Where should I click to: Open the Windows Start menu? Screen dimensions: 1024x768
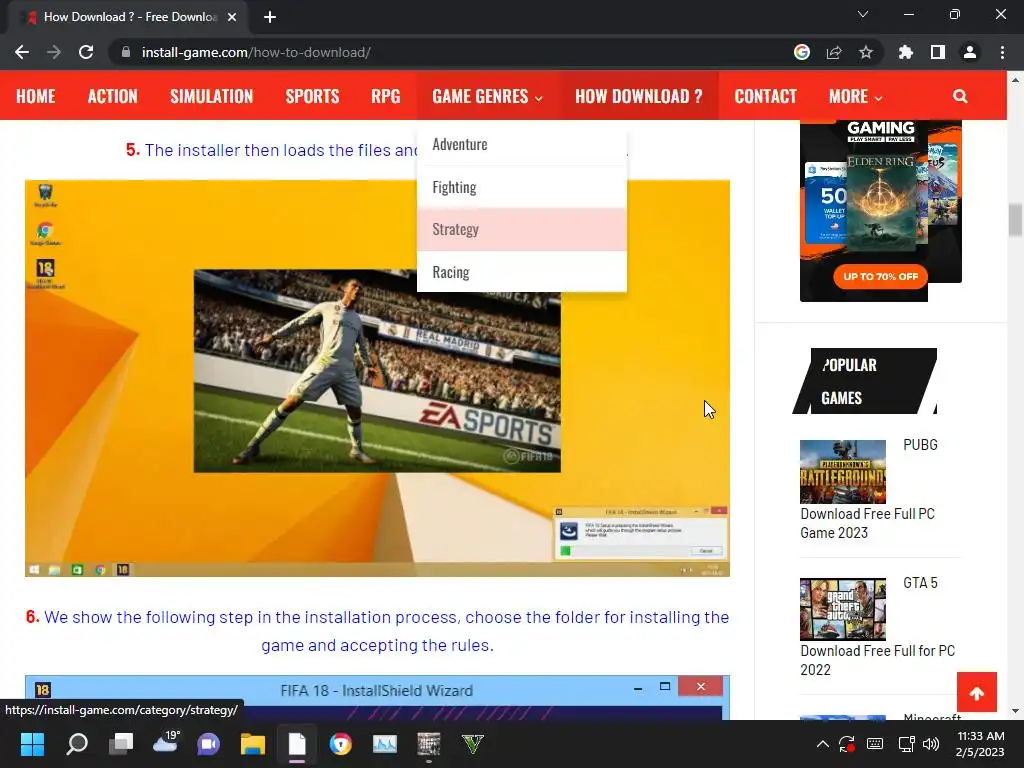[32, 744]
